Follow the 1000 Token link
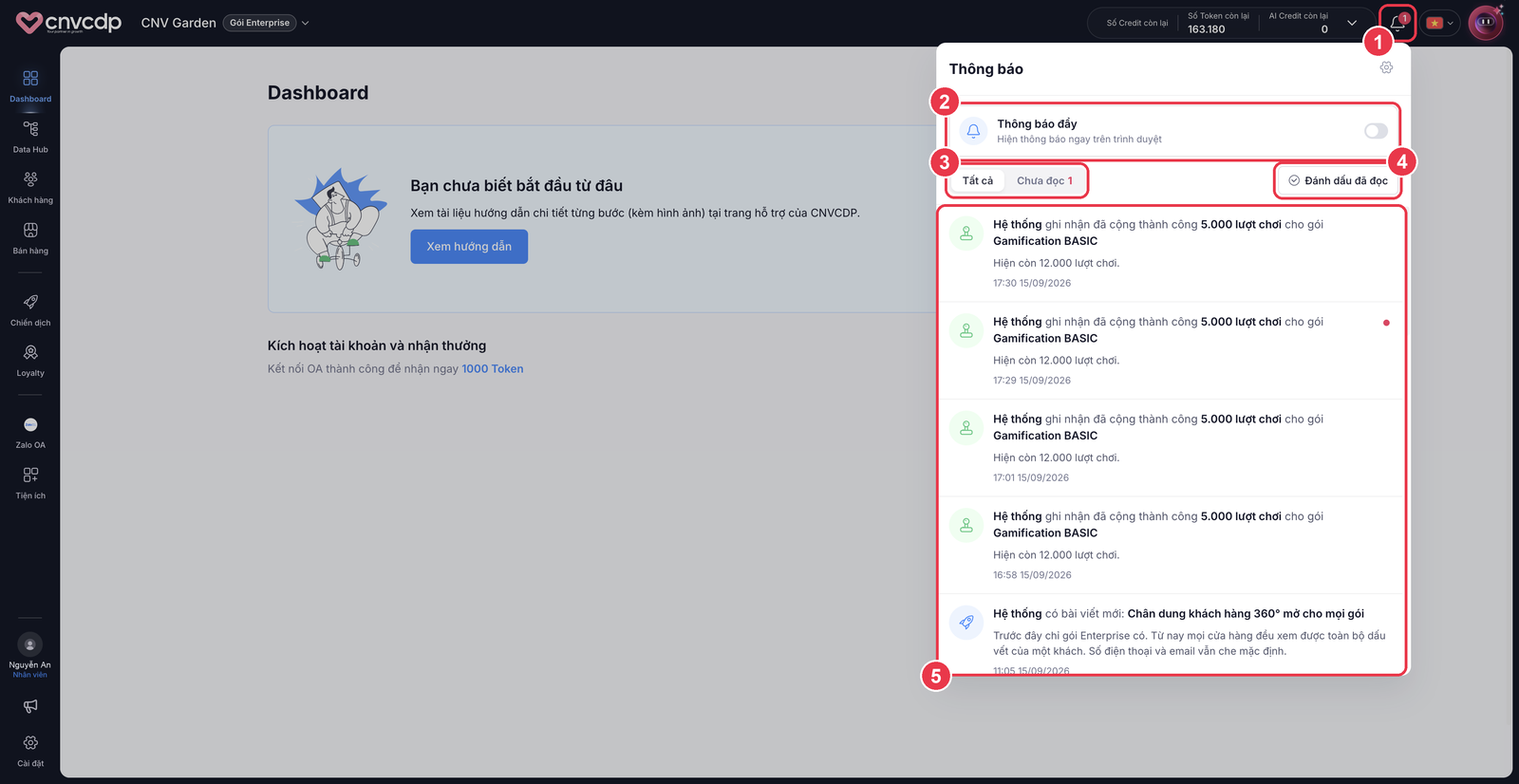 pyautogui.click(x=492, y=369)
